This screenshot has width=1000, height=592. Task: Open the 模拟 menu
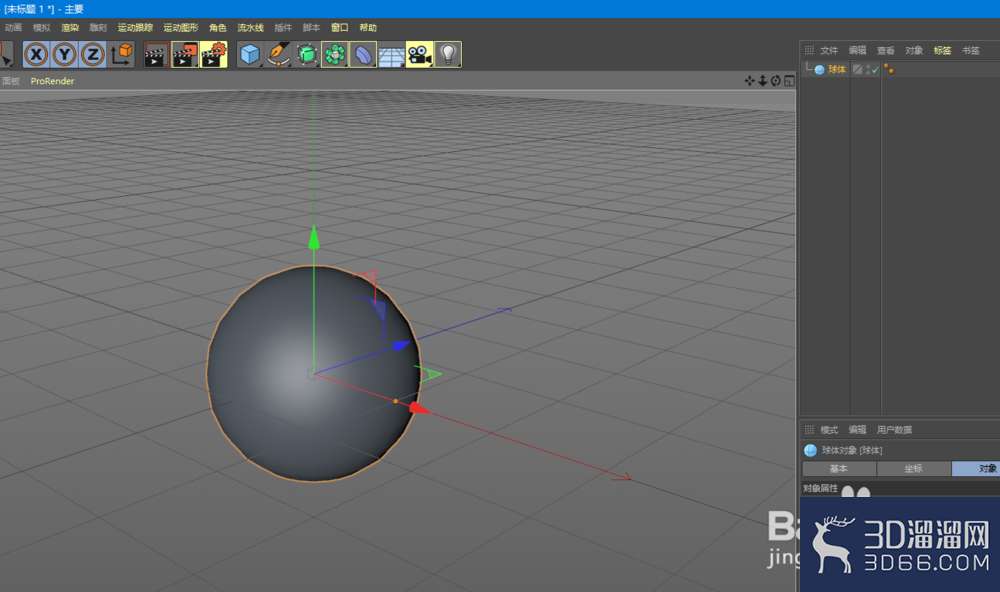pyautogui.click(x=41, y=27)
